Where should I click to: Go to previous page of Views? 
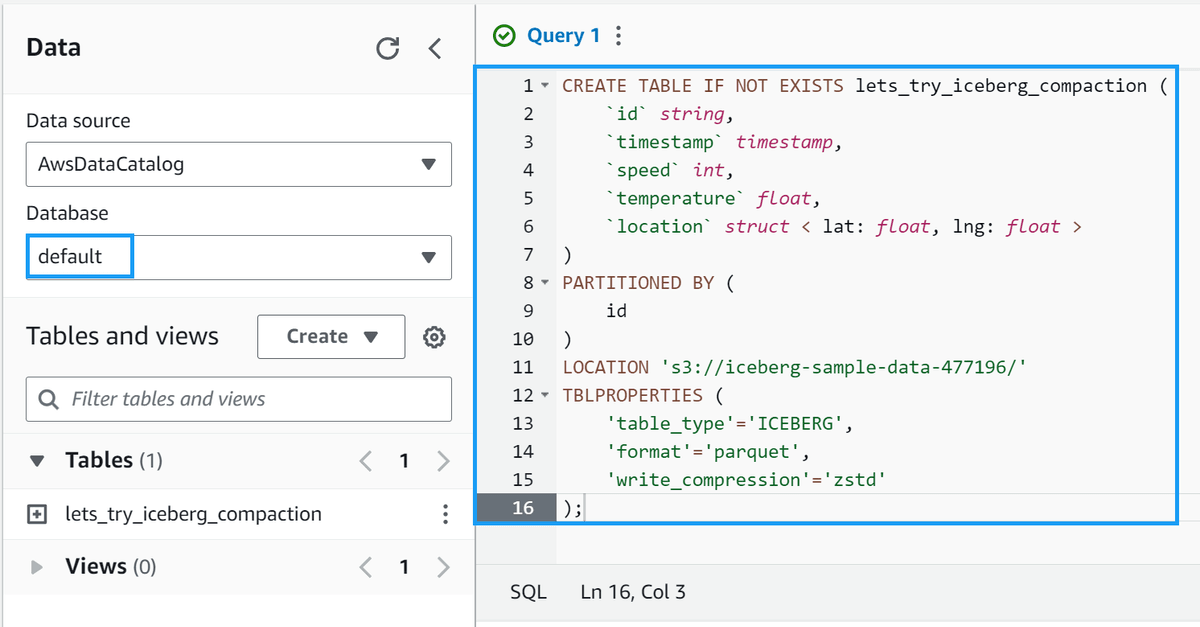click(366, 567)
